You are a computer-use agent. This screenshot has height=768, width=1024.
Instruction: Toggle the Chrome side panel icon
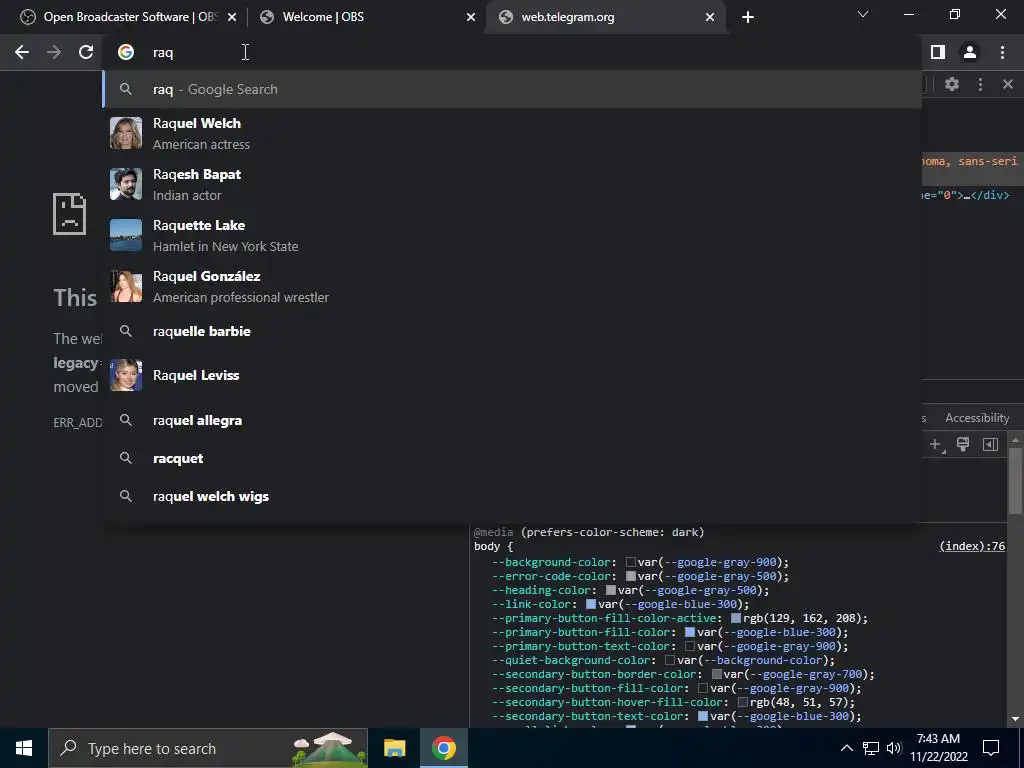(938, 52)
